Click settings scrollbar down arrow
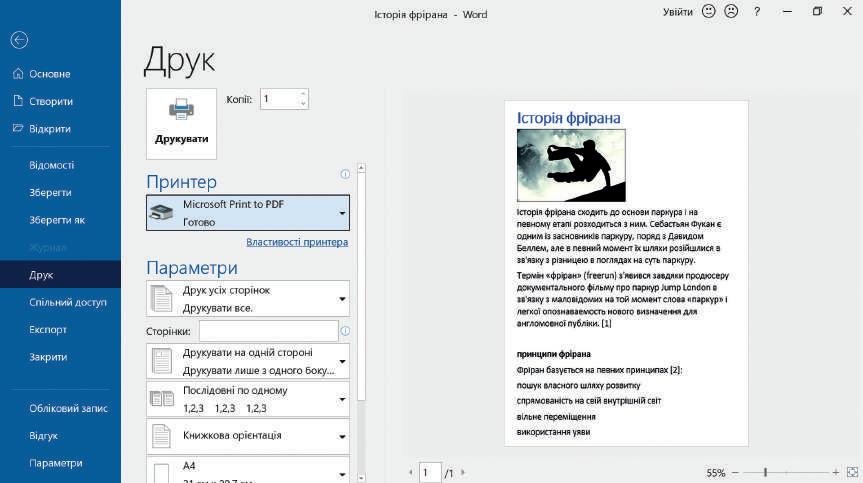Screen dimensions: 863x483 (361, 478)
